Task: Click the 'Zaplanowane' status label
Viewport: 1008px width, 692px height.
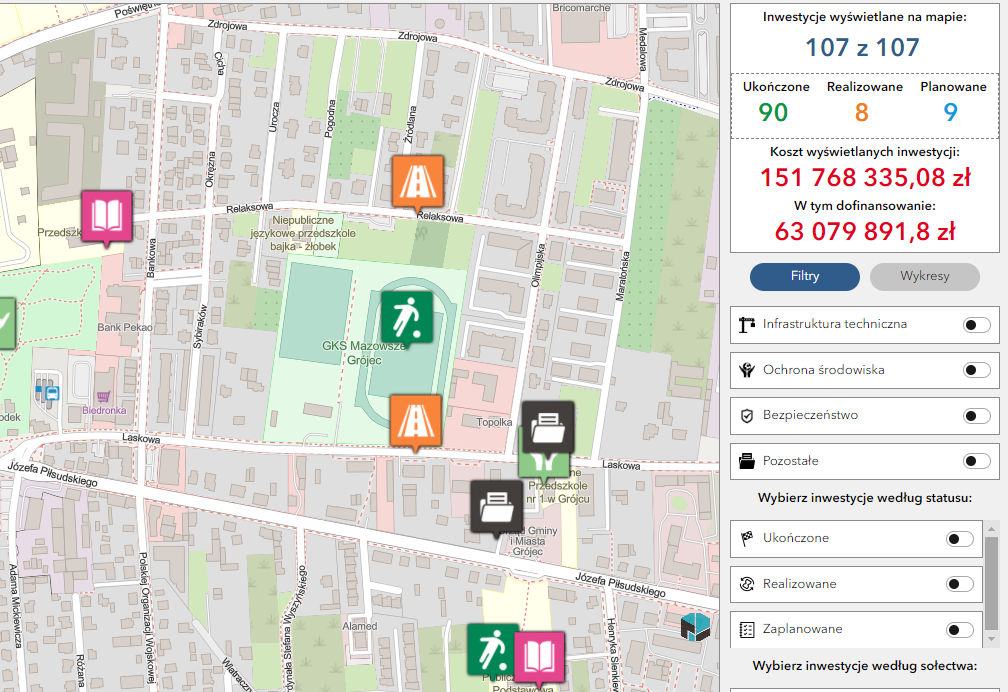Action: tap(802, 630)
